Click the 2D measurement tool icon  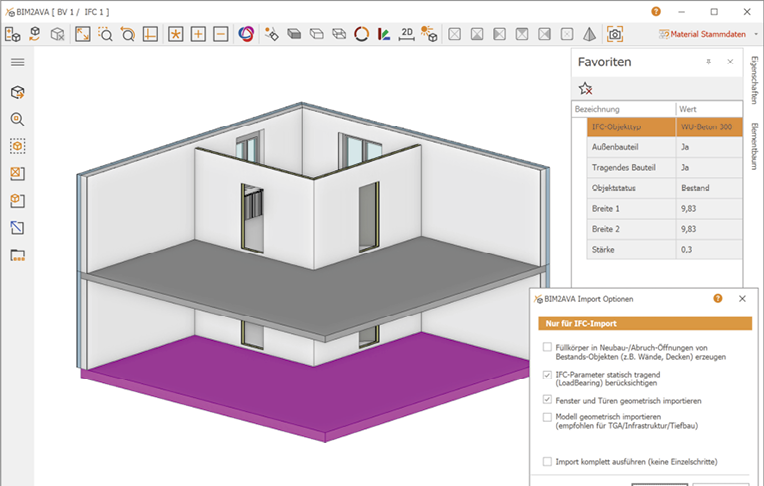click(x=406, y=34)
